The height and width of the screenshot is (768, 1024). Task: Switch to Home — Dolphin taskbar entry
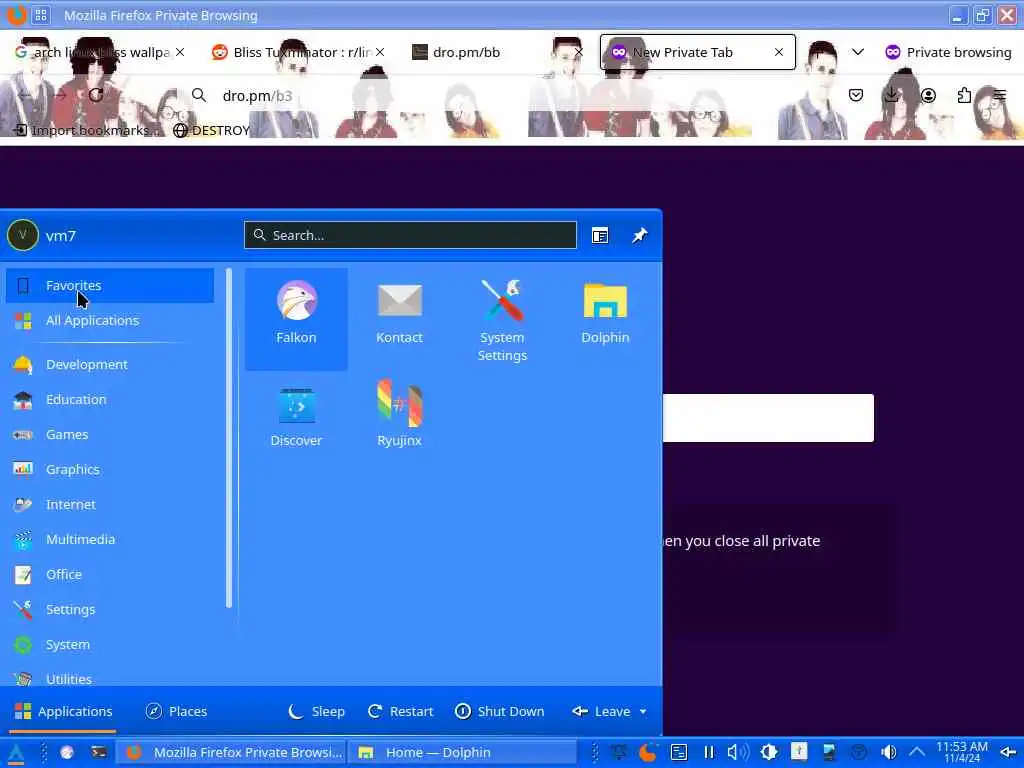click(461, 752)
